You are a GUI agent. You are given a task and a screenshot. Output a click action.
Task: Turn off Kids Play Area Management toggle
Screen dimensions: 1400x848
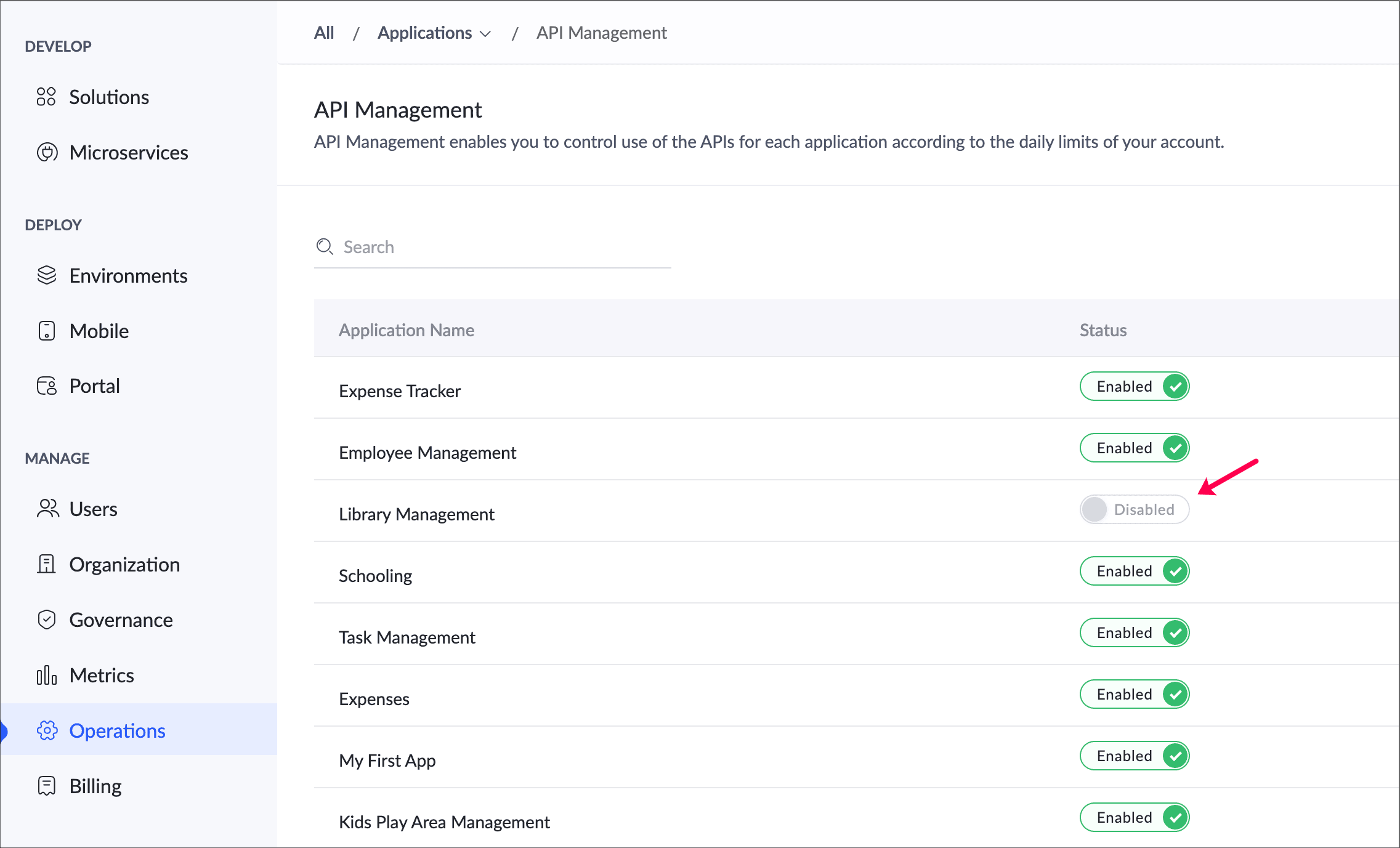[1134, 817]
